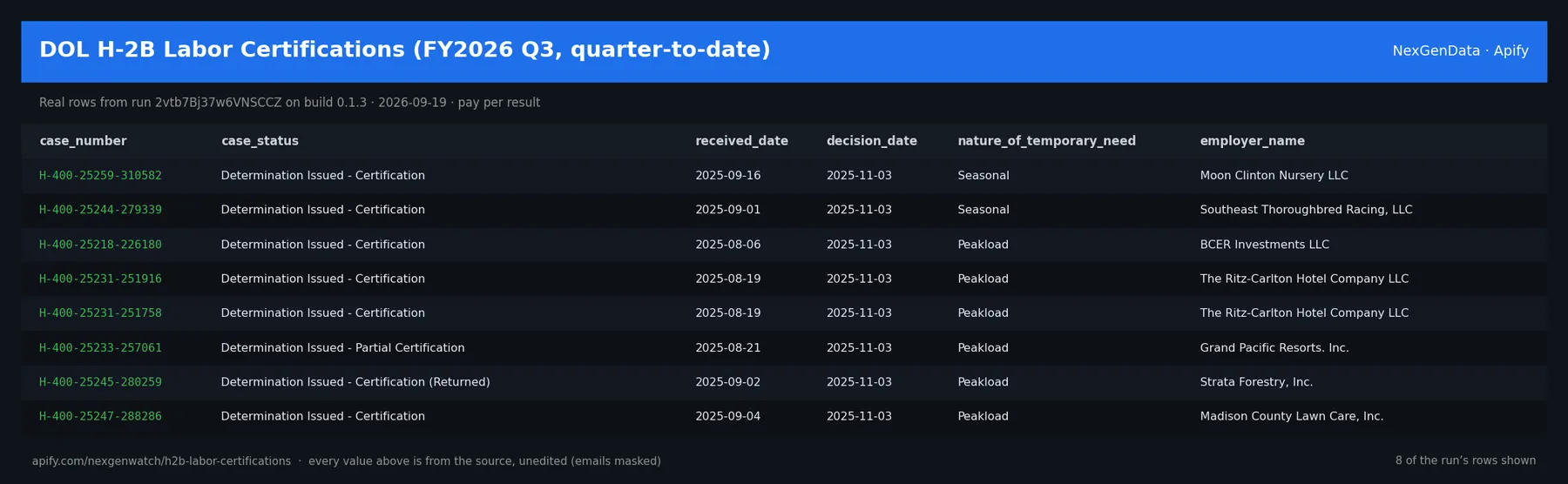Open case number H-400-25233-257061
Screen dimensions: 1568x484
coord(100,347)
